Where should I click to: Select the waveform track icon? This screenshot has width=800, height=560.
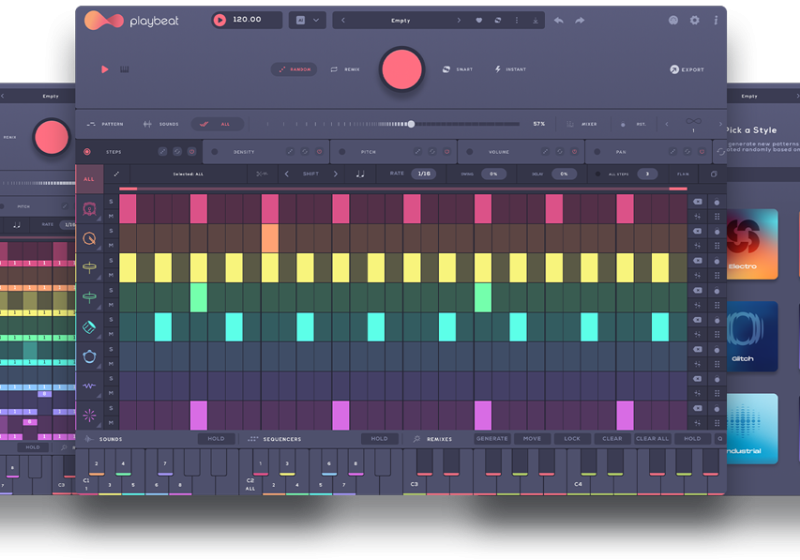[x=90, y=385]
